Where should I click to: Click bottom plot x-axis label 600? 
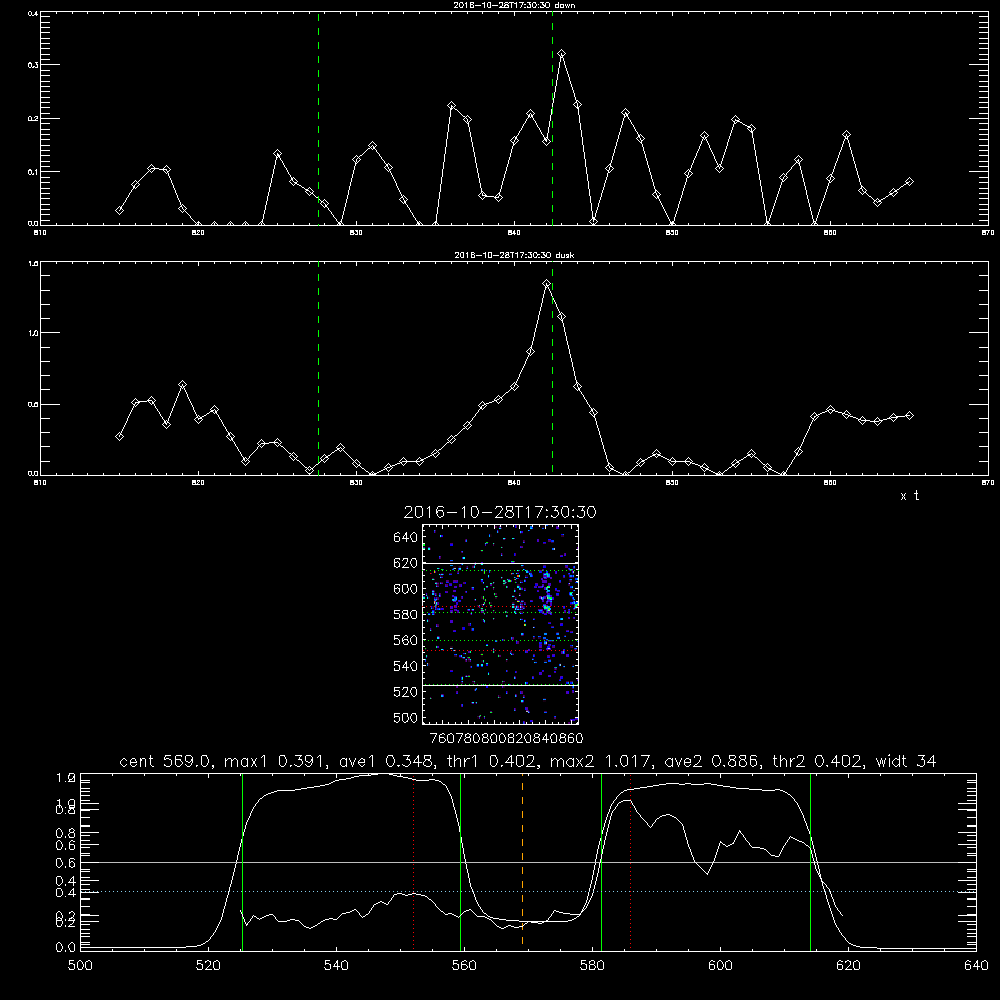(x=721, y=966)
